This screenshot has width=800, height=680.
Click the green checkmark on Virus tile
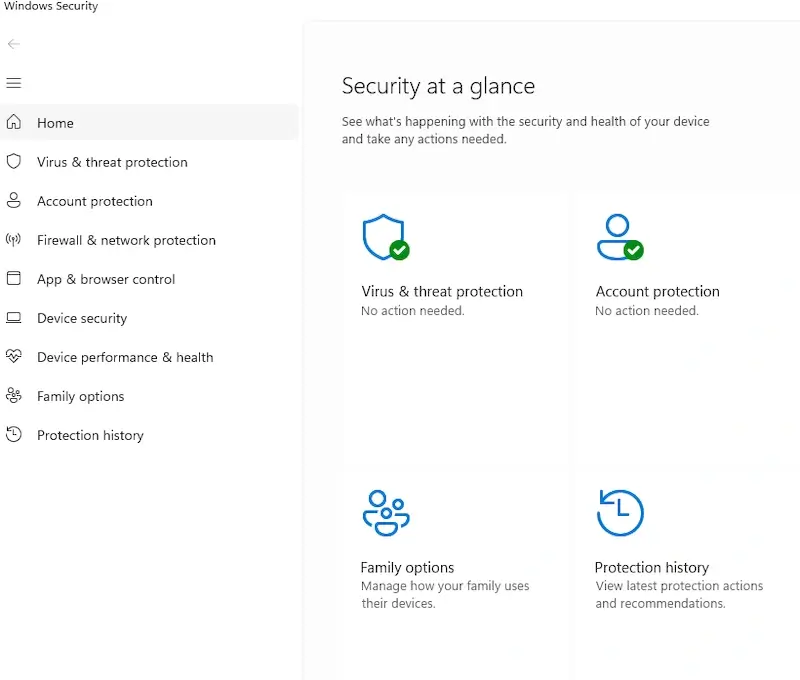[x=397, y=251]
